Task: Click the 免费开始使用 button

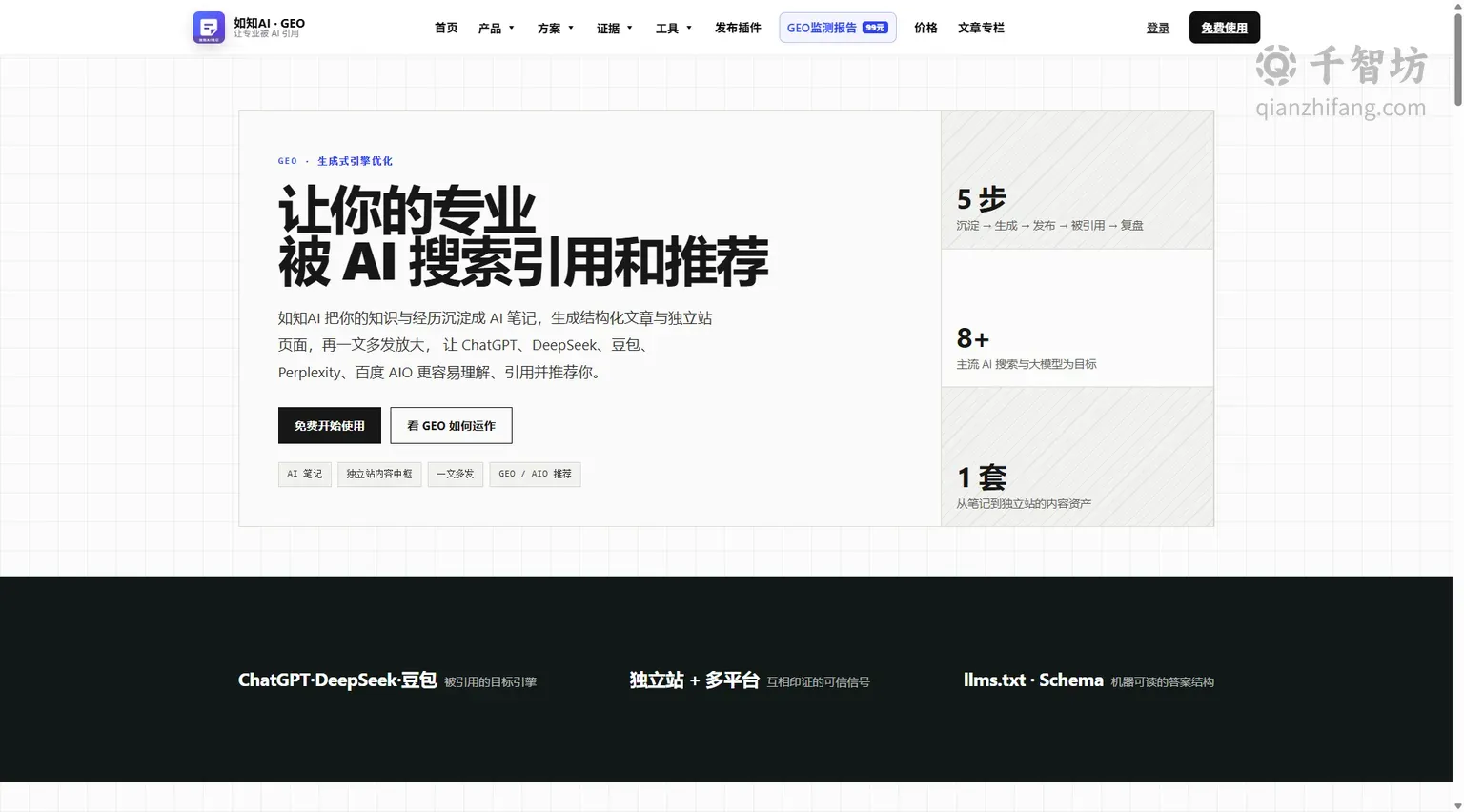Action: [330, 425]
